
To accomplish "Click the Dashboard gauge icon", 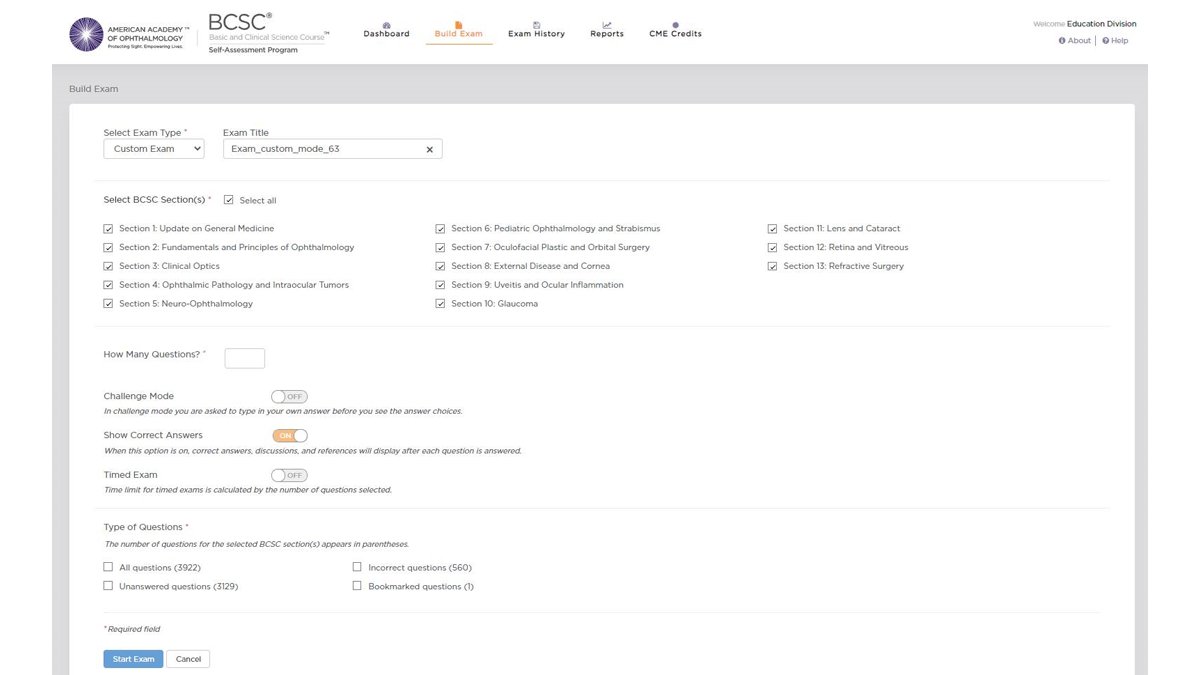I will point(386,24).
